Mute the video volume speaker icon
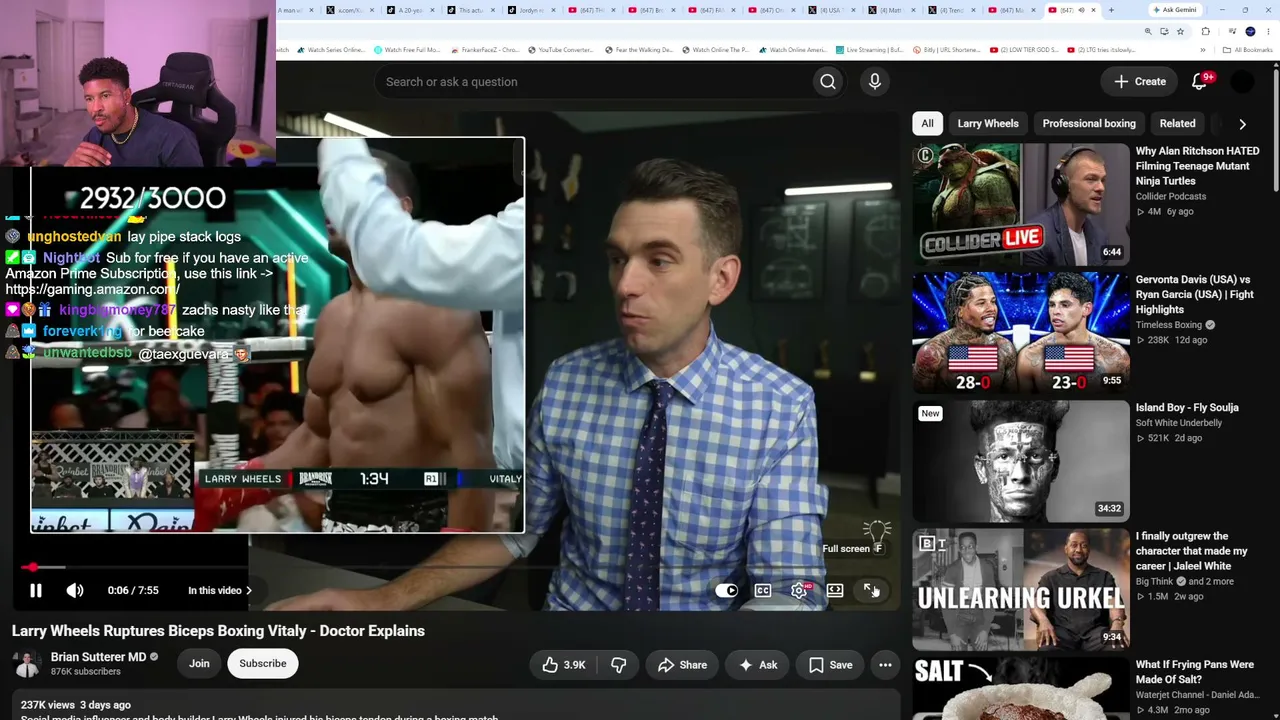The image size is (1280, 720). (x=75, y=590)
